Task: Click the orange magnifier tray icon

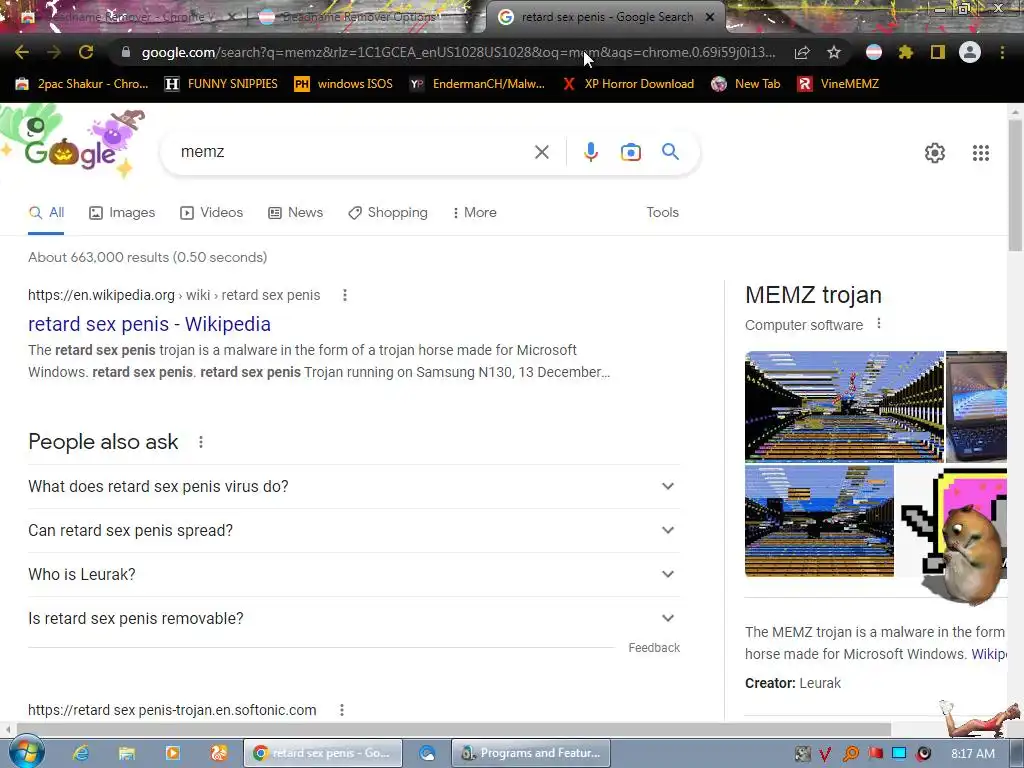Action: [x=850, y=754]
